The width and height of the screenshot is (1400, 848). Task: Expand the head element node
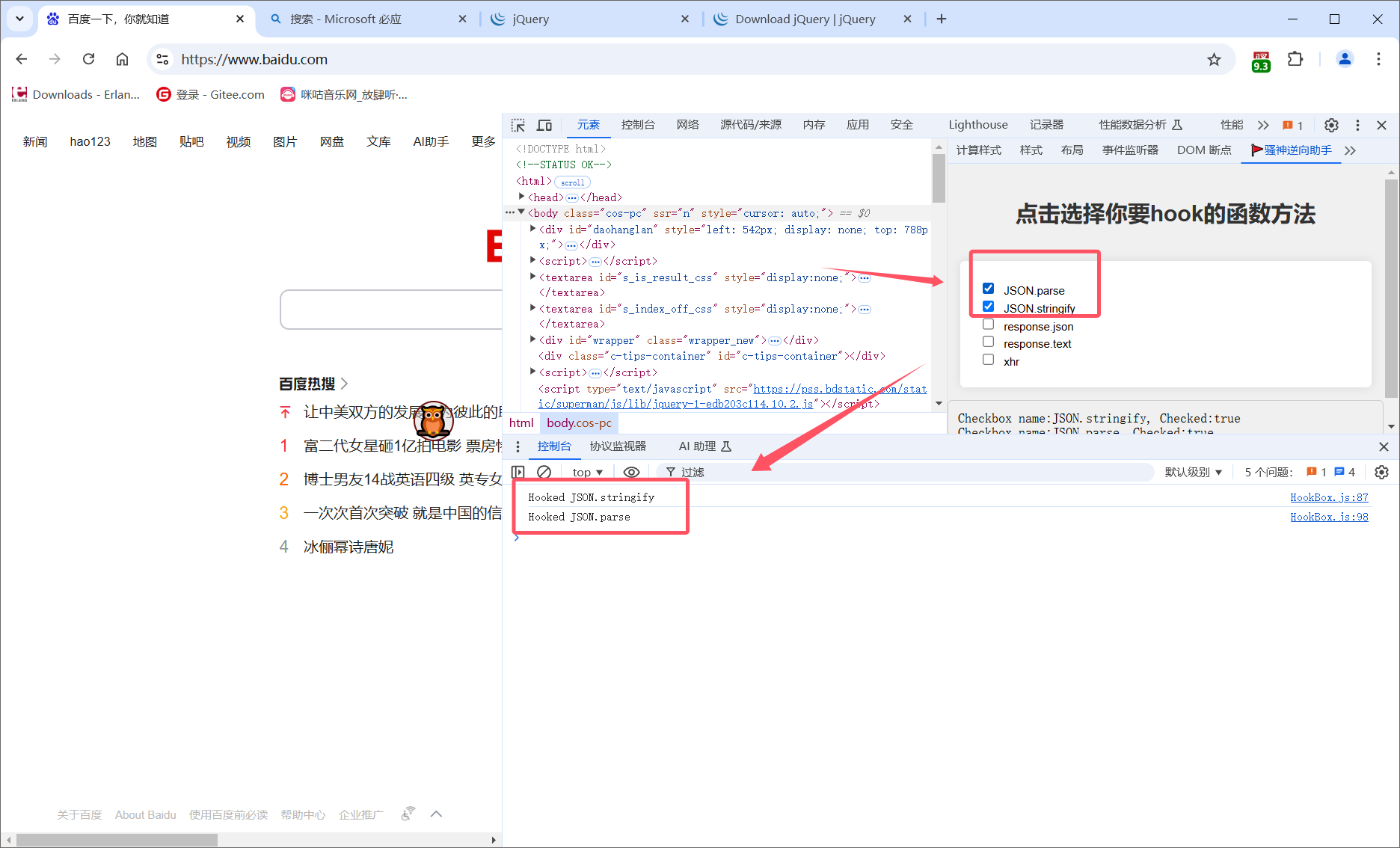coord(521,197)
